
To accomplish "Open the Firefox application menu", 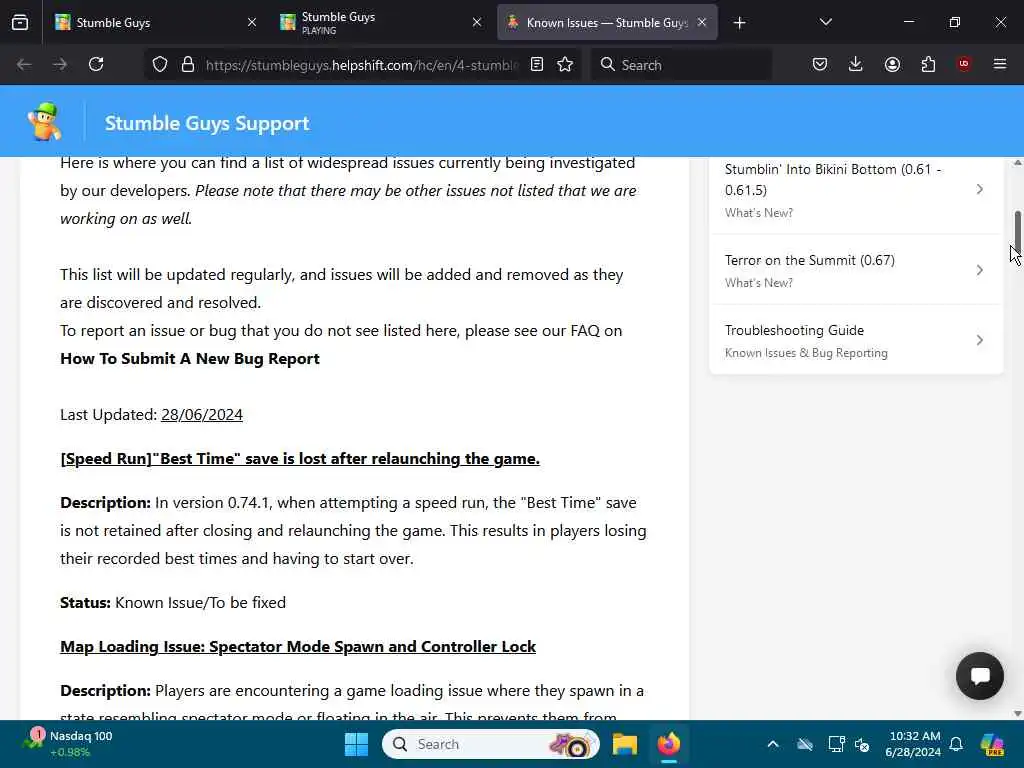I will tap(1000, 64).
